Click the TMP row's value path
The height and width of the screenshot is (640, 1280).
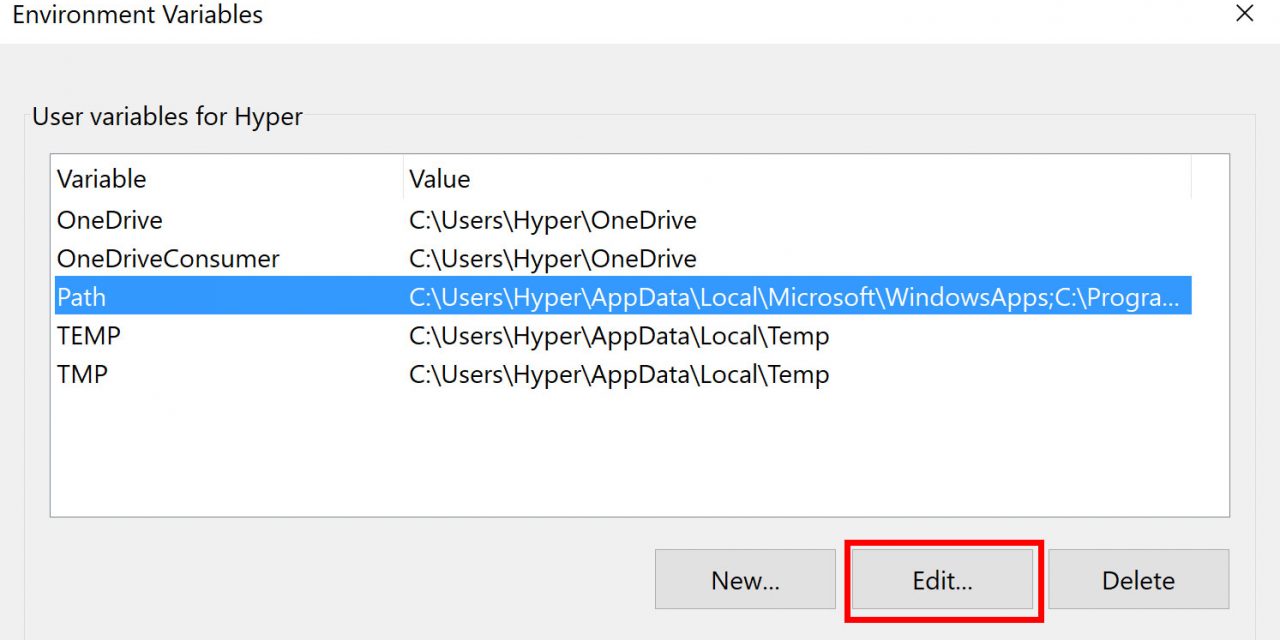coord(619,375)
